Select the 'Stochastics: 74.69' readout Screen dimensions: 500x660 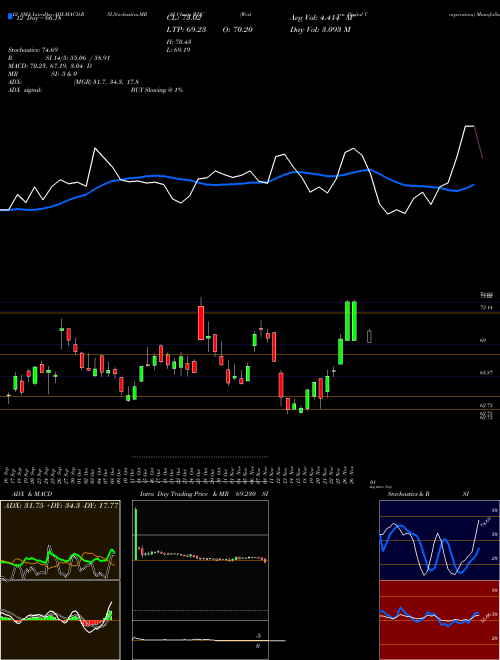click(x=33, y=50)
